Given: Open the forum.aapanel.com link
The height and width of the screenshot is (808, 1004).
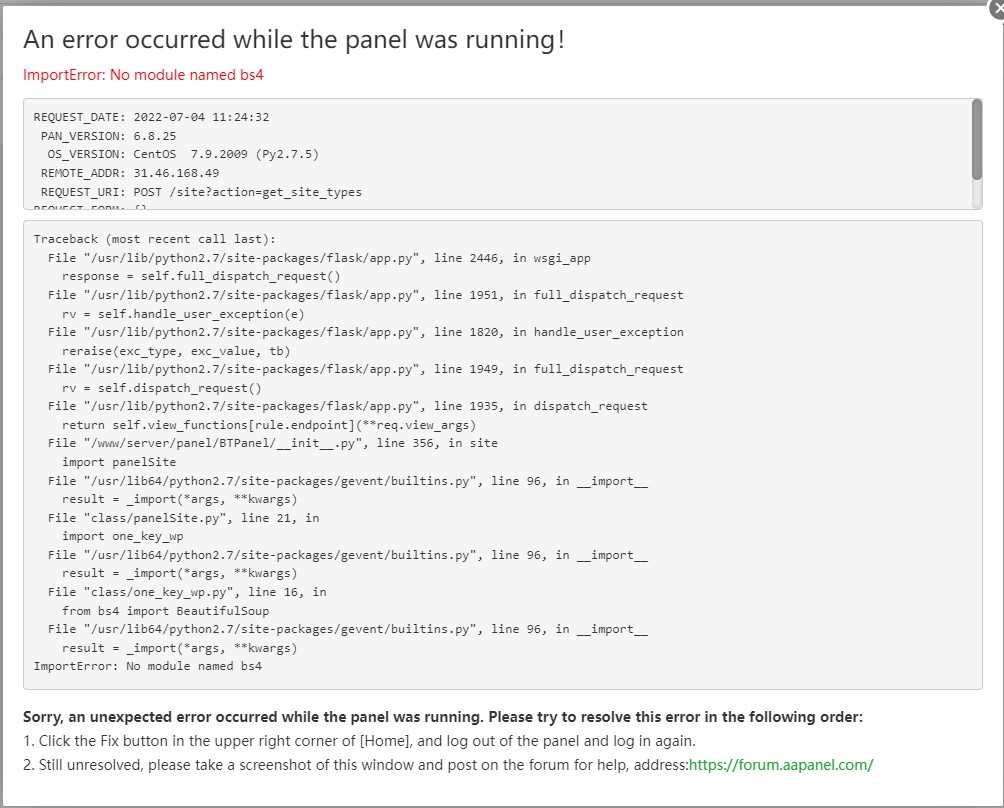Looking at the screenshot, I should click(781, 765).
